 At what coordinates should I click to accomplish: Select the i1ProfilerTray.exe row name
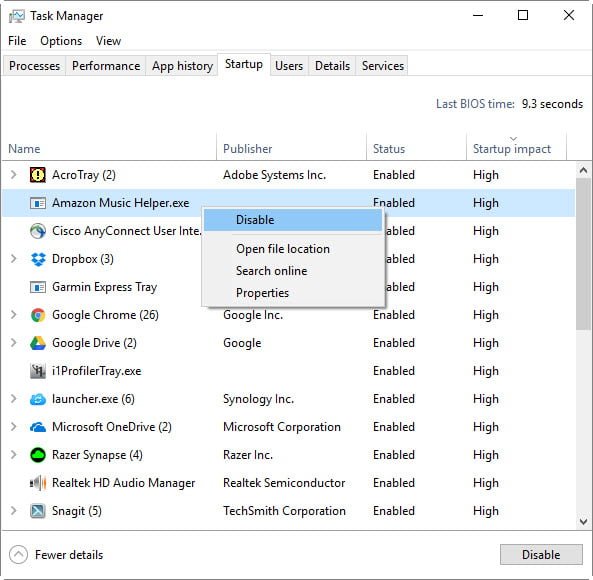click(96, 371)
